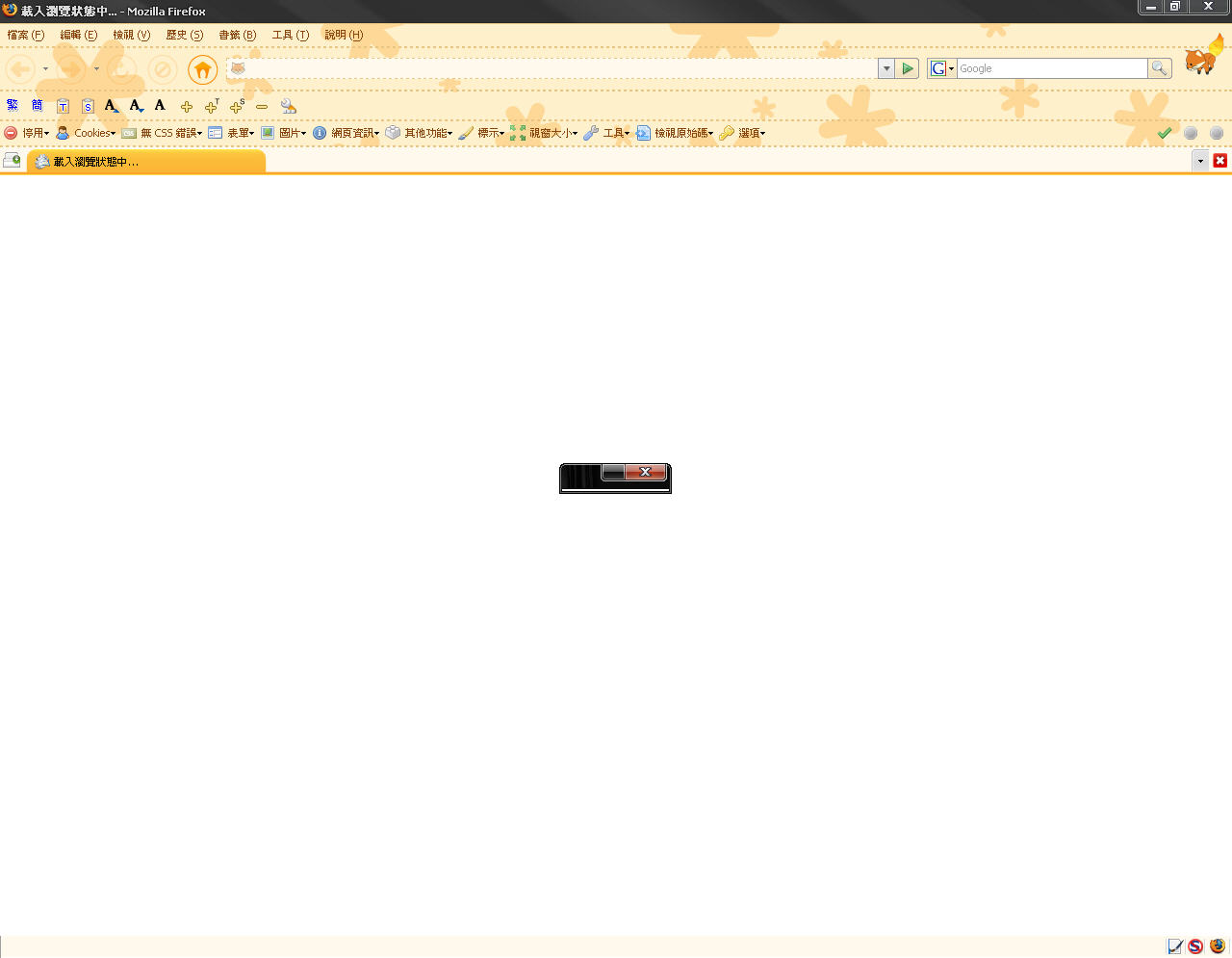Image resolution: width=1232 pixels, height=958 pixels.
Task: Click the first gray circle status indicator
Action: 1191,133
